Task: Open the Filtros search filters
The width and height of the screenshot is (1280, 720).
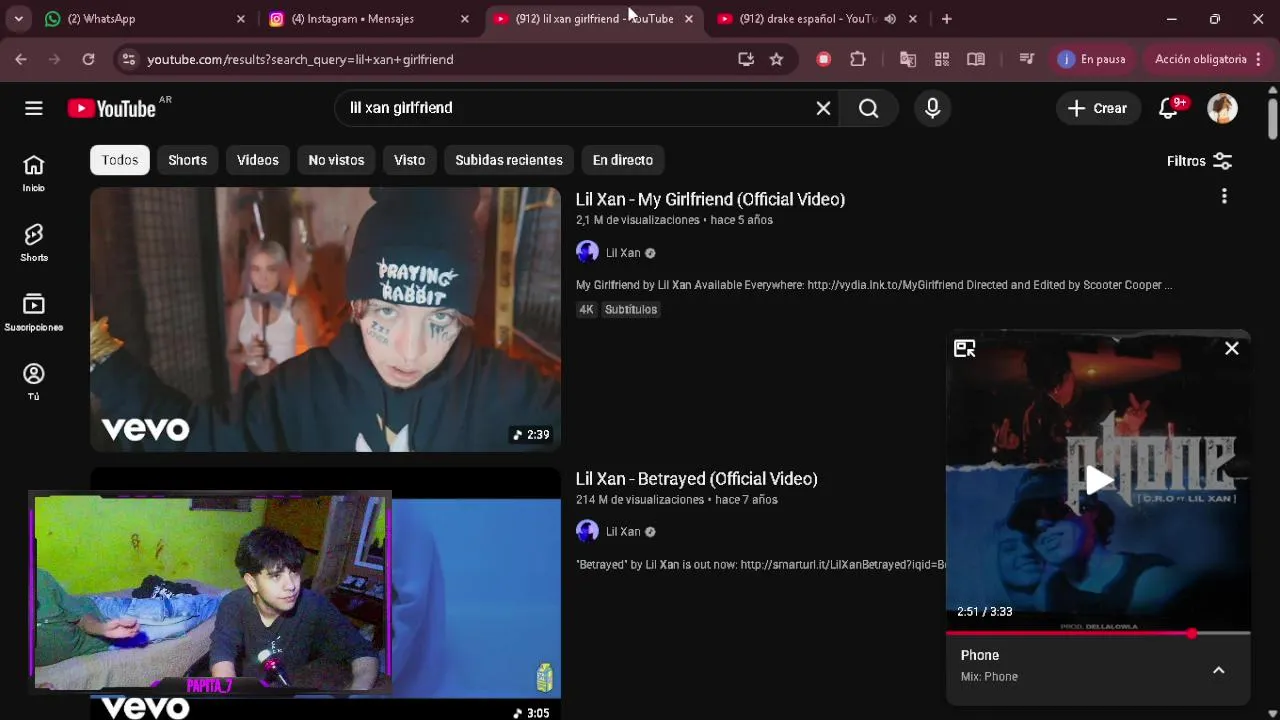Action: 1199,160
